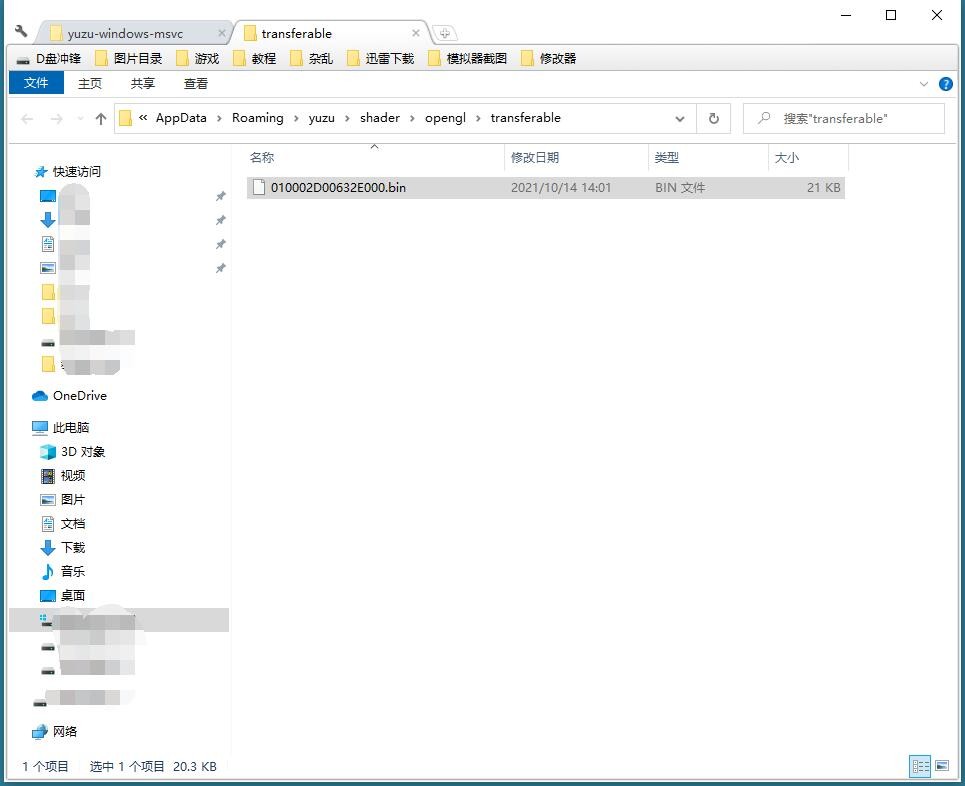The height and width of the screenshot is (786, 965).
Task: Open the 游戏 bookmark folder
Action: tap(198, 58)
